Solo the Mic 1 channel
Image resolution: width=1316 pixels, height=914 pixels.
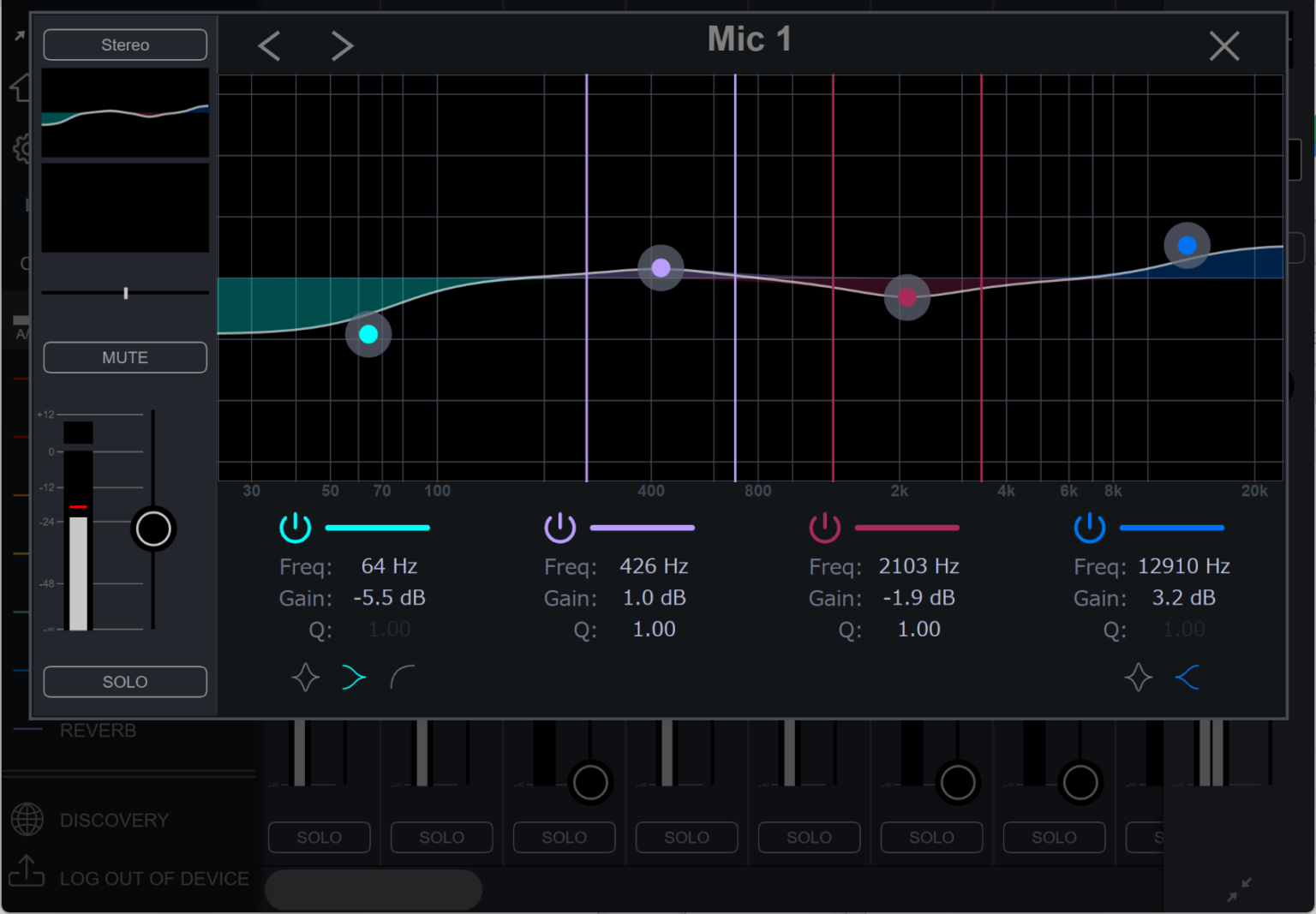point(125,682)
